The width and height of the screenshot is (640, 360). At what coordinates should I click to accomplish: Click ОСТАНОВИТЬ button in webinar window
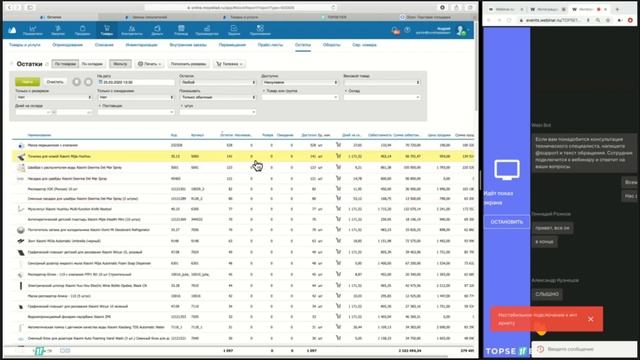[507, 222]
